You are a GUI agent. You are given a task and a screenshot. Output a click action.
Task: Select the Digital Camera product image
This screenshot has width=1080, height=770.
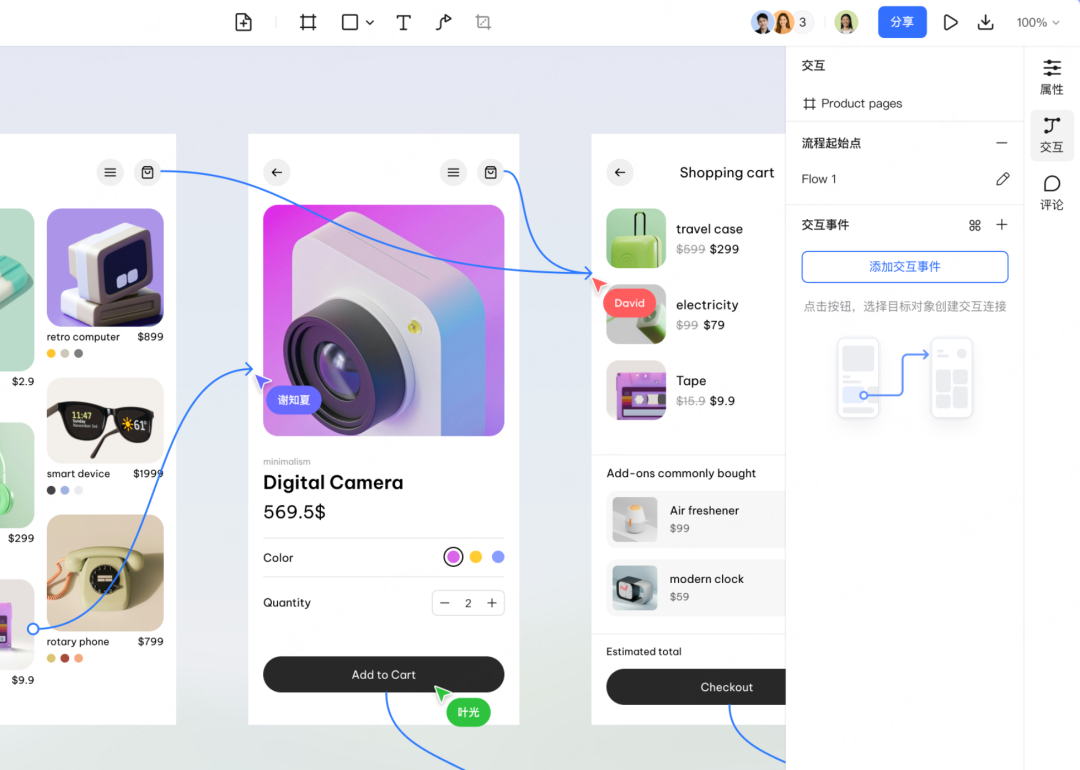(x=384, y=320)
